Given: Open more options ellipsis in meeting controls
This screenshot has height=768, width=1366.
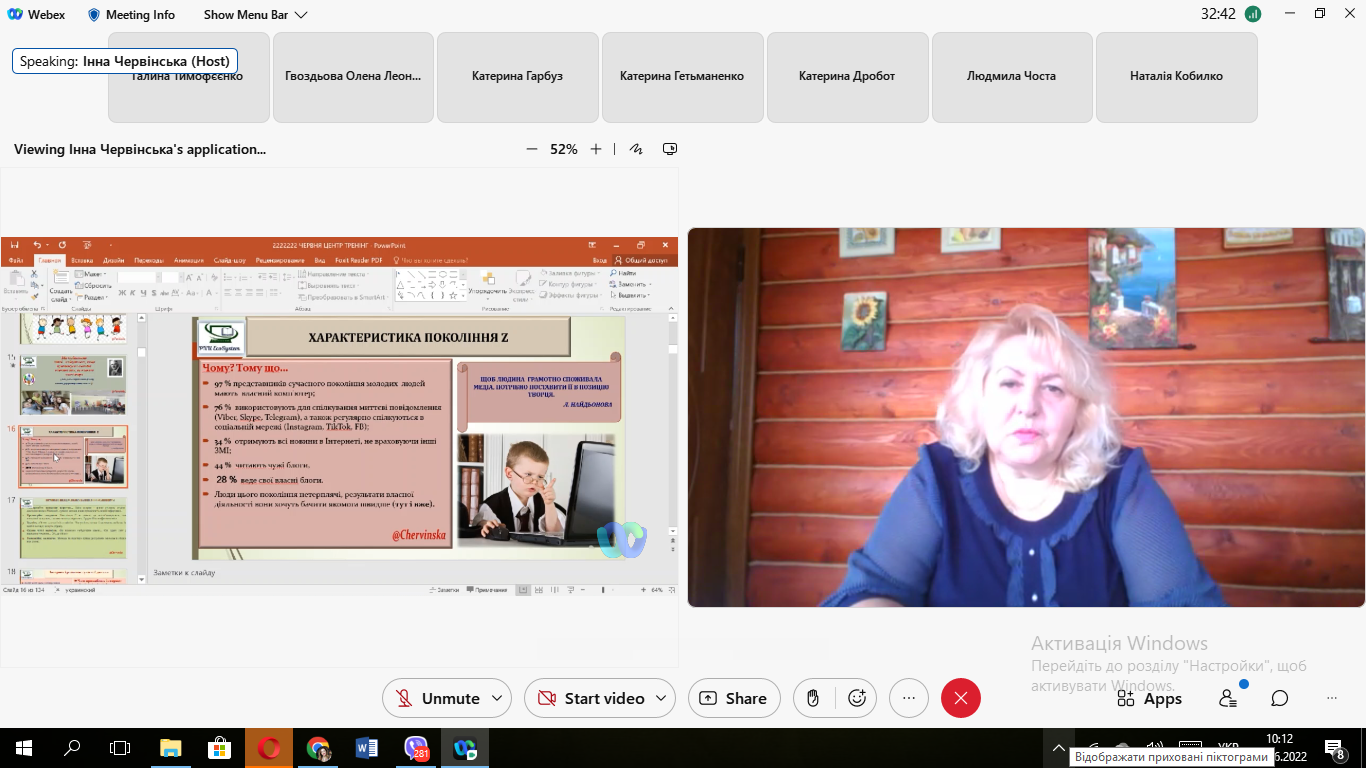Looking at the screenshot, I should tap(908, 698).
